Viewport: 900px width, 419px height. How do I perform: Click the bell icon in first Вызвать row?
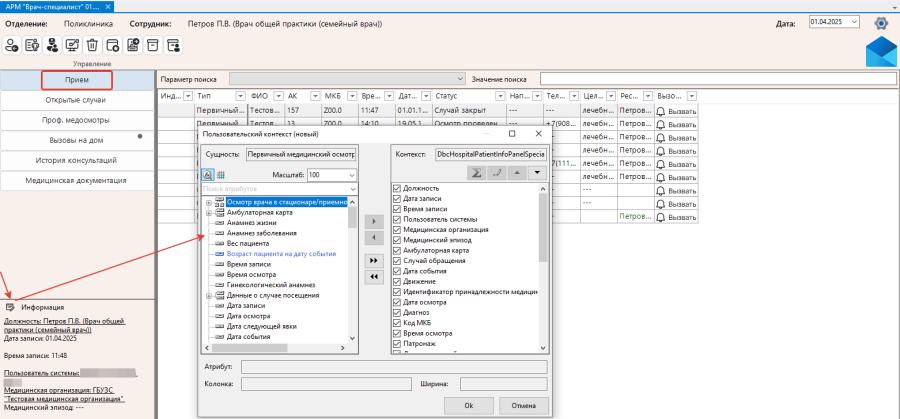pos(661,111)
